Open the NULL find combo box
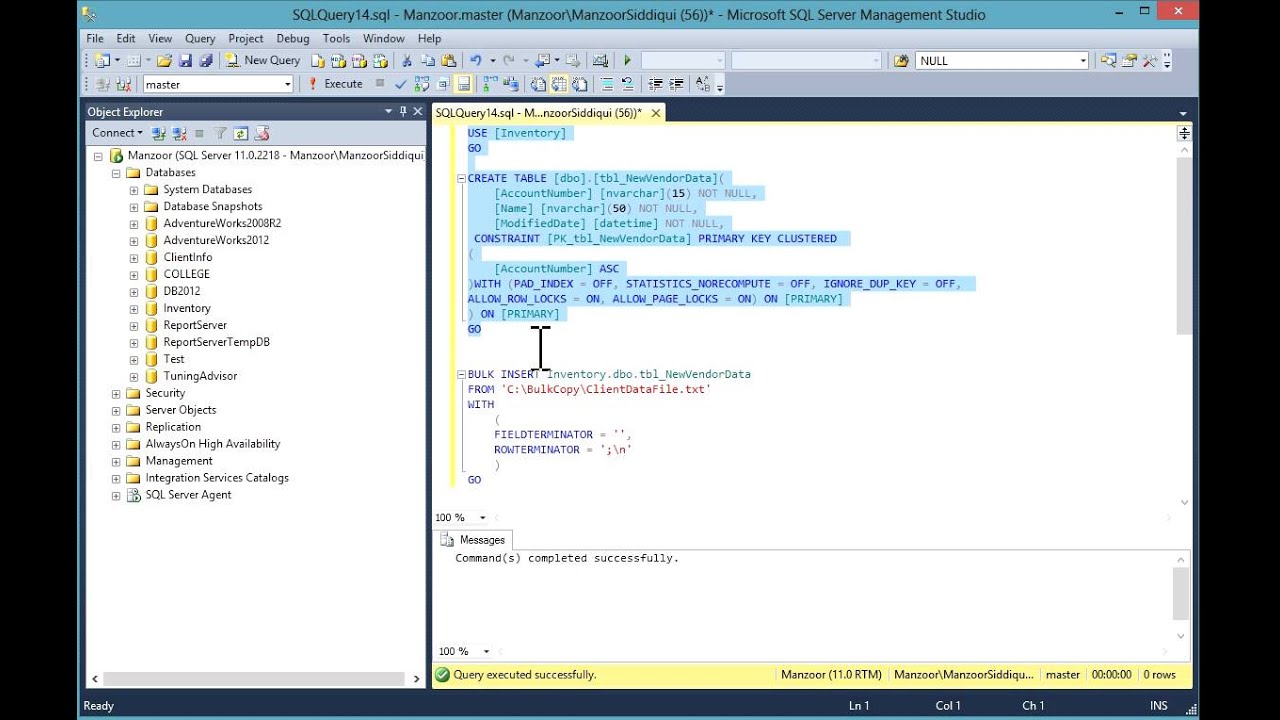This screenshot has width=1280, height=720. (1082, 61)
